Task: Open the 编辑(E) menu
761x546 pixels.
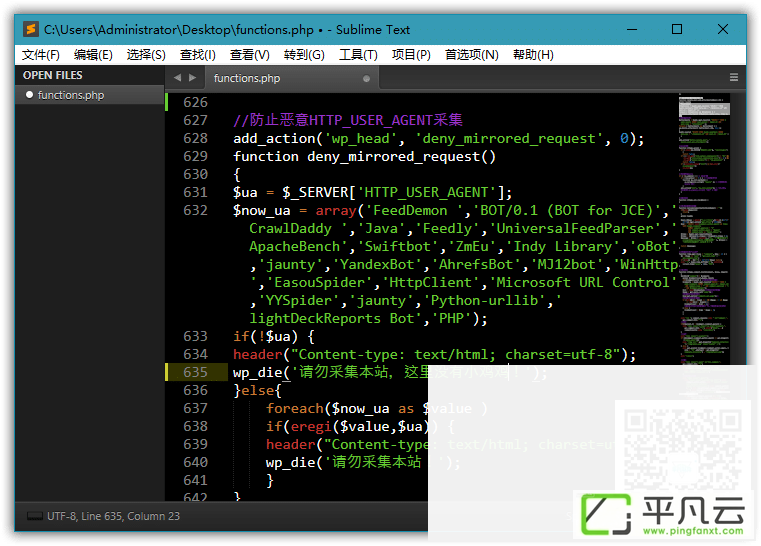Action: 93,55
